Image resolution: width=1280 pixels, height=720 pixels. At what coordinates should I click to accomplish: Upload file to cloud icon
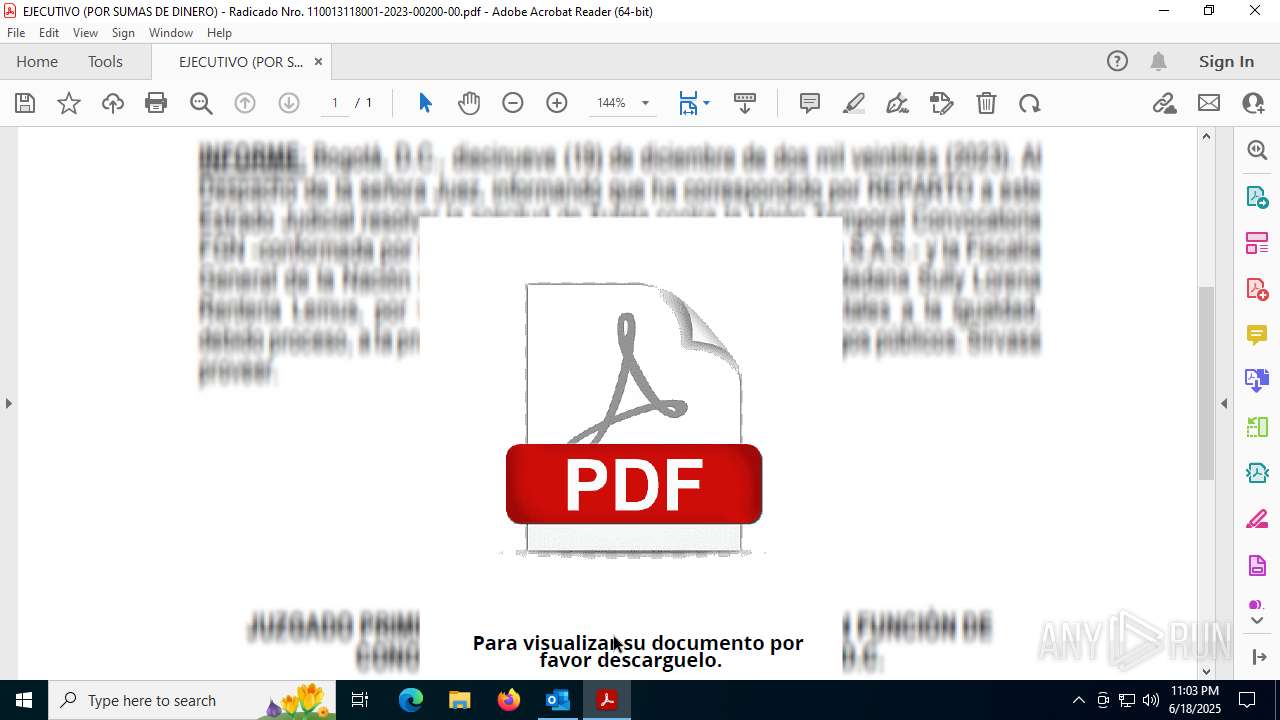113,103
